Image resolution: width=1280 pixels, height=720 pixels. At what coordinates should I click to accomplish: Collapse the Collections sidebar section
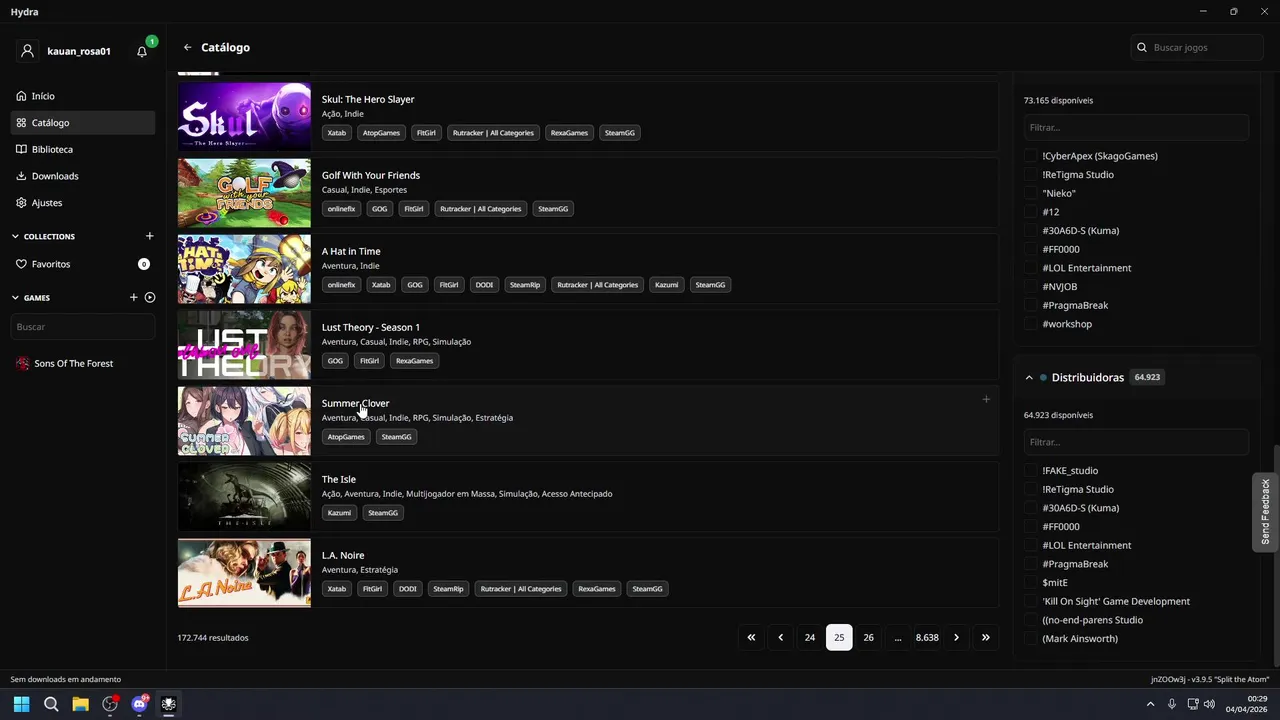pos(15,236)
